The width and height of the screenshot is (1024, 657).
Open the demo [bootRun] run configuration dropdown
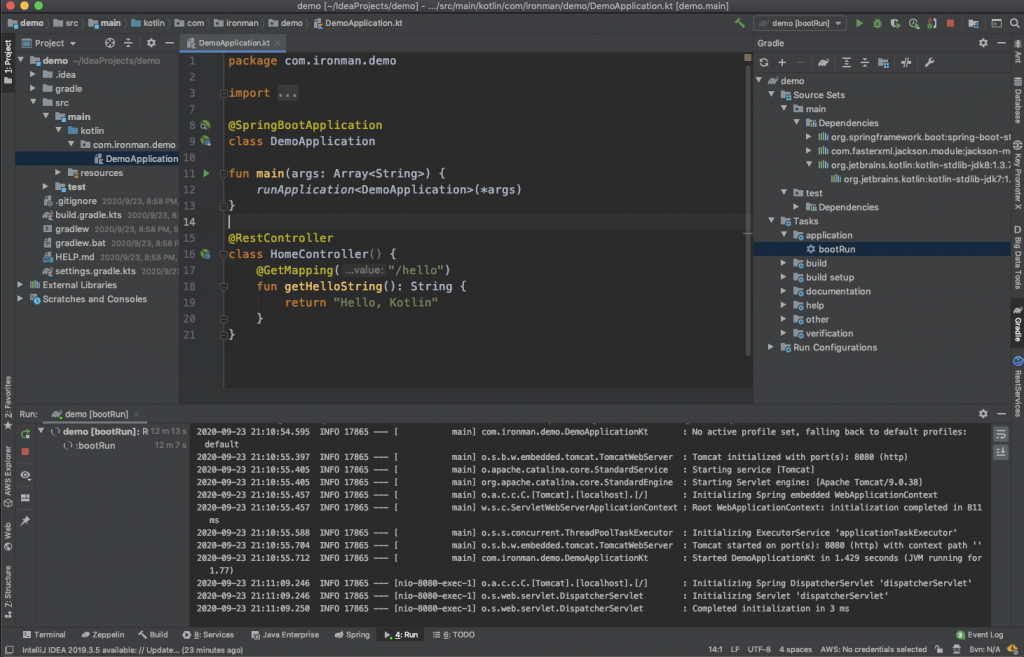tap(798, 22)
